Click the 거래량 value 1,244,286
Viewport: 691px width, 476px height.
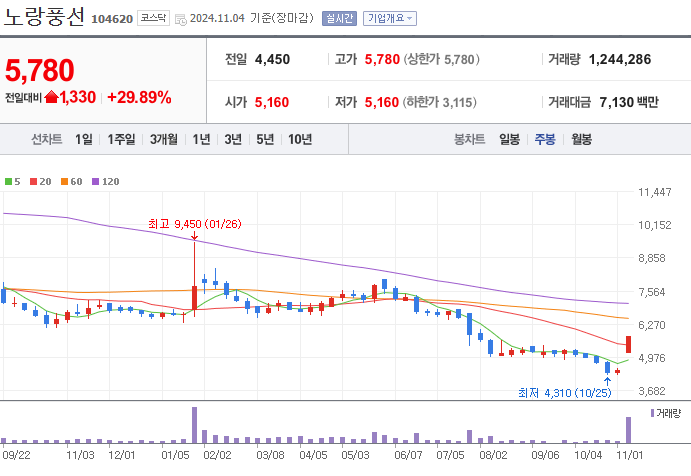coord(620,60)
